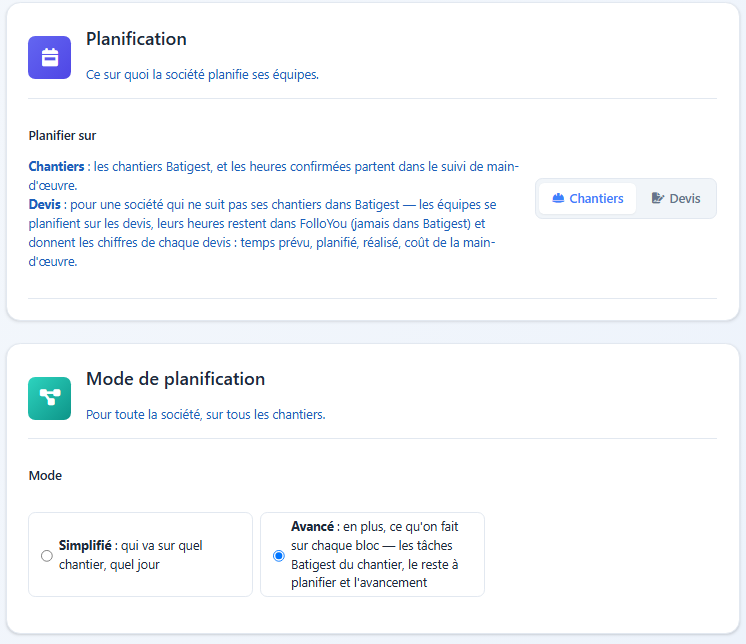Viewport: 746px width, 644px height.
Task: Click the bold Chantiers term in the description
Action: (x=56, y=166)
